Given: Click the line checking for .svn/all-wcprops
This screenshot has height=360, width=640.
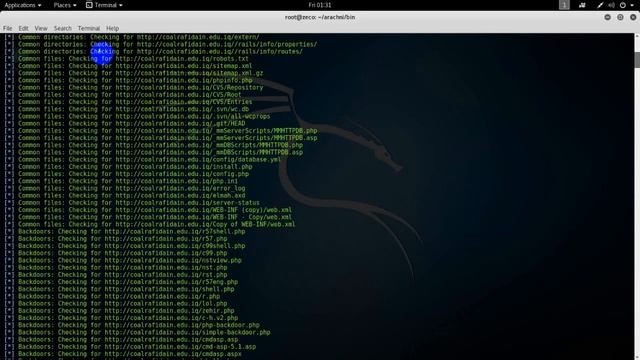Looking at the screenshot, I should pos(137,116).
